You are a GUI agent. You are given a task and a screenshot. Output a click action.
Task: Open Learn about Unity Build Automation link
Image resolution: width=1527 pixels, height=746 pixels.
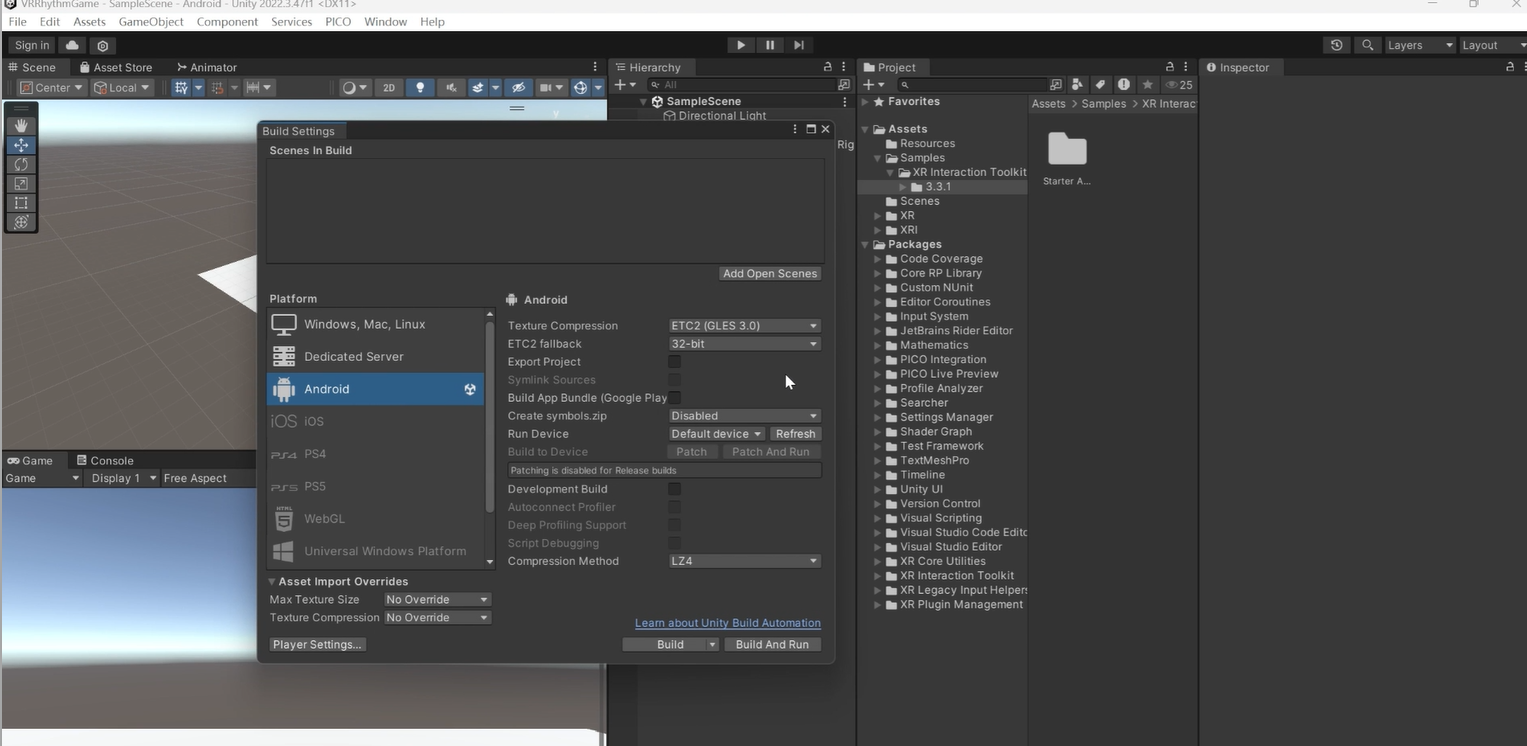[x=728, y=623]
